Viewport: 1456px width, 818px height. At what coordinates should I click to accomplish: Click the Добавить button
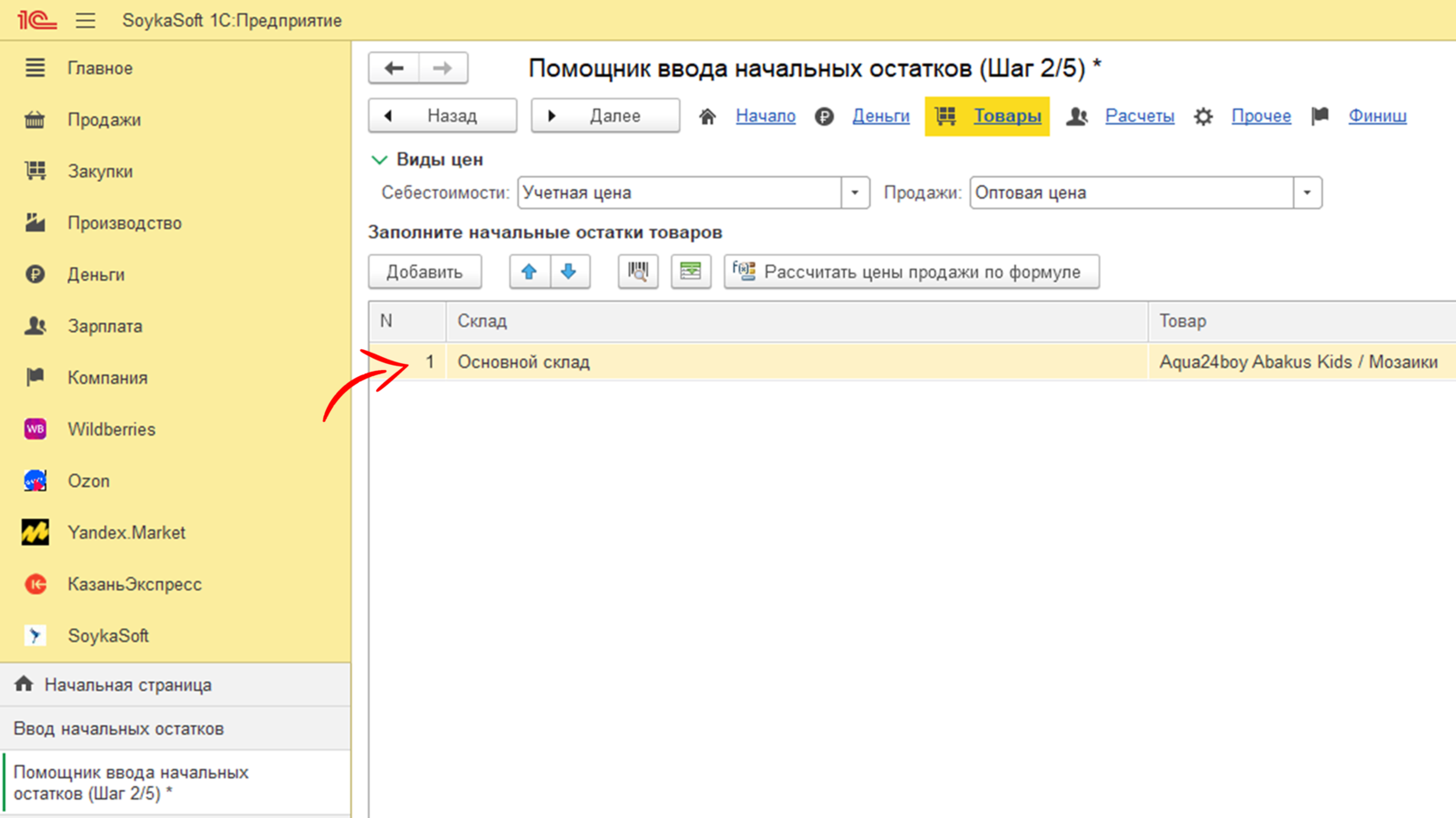[425, 272]
